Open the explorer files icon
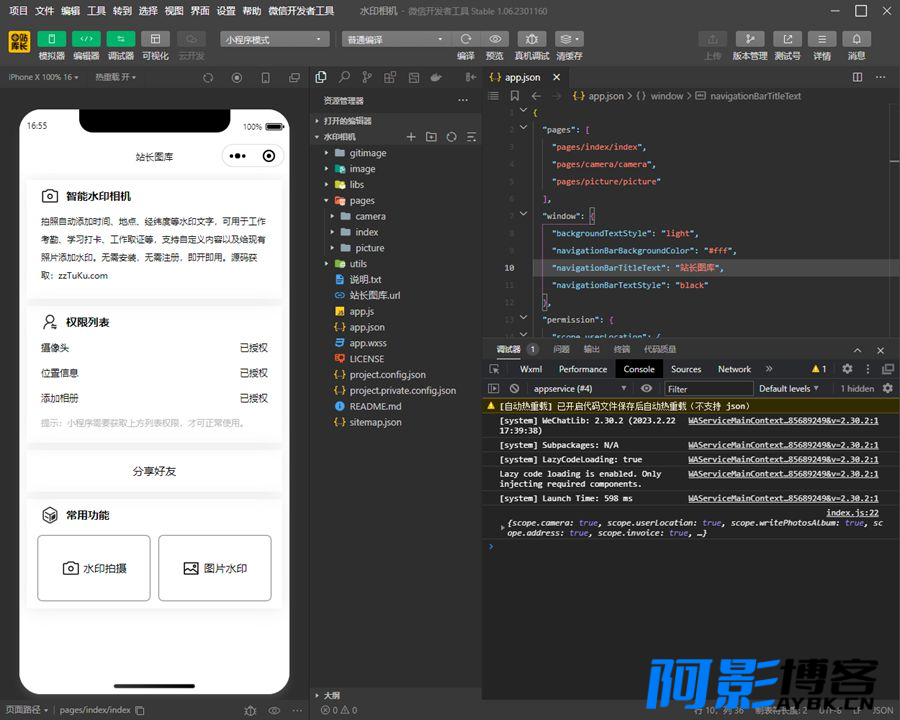Image resolution: width=900 pixels, height=720 pixels. pos(321,78)
